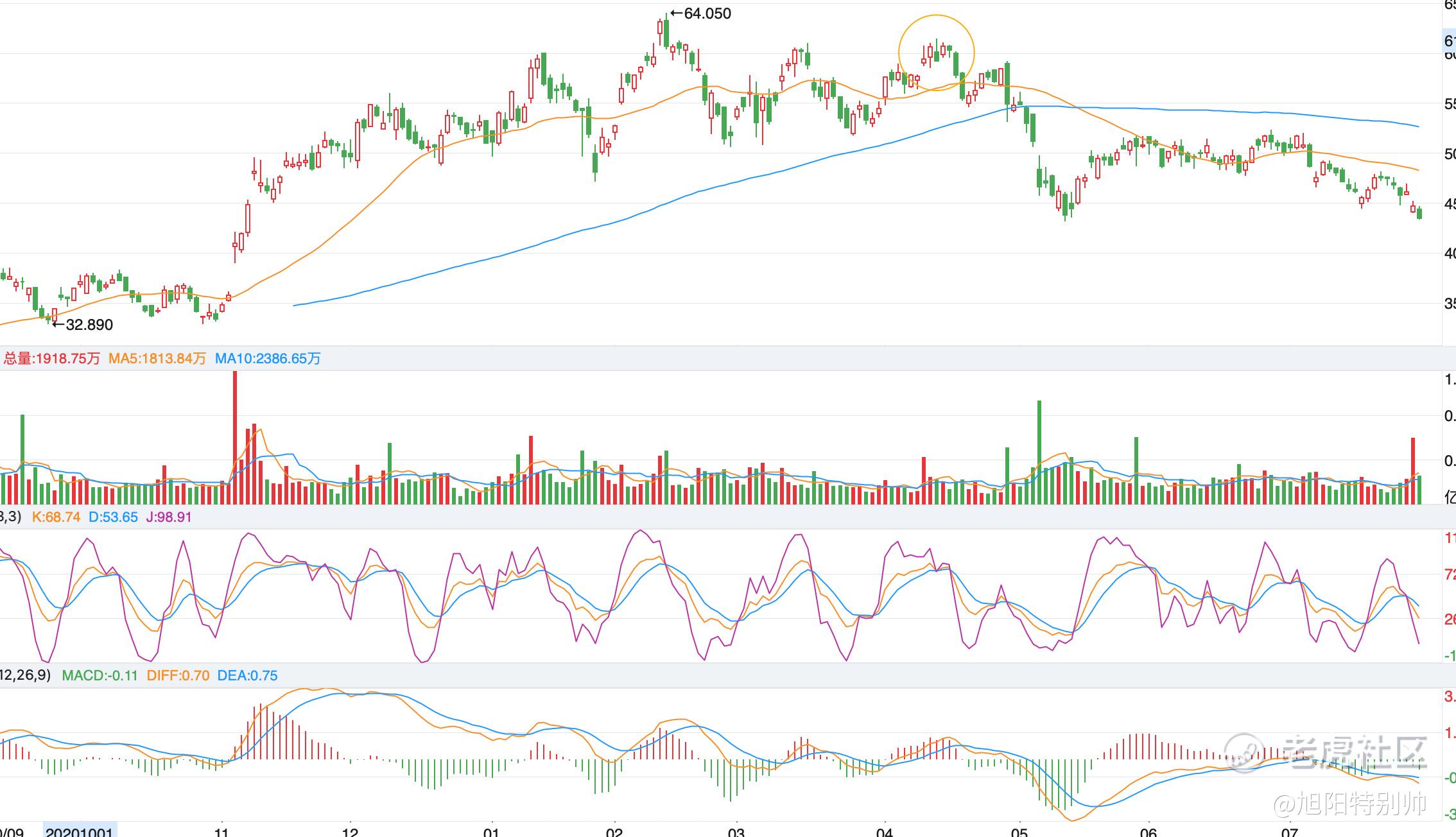
Task: Click the DEA:0.75 indicator label
Action: coord(247,675)
